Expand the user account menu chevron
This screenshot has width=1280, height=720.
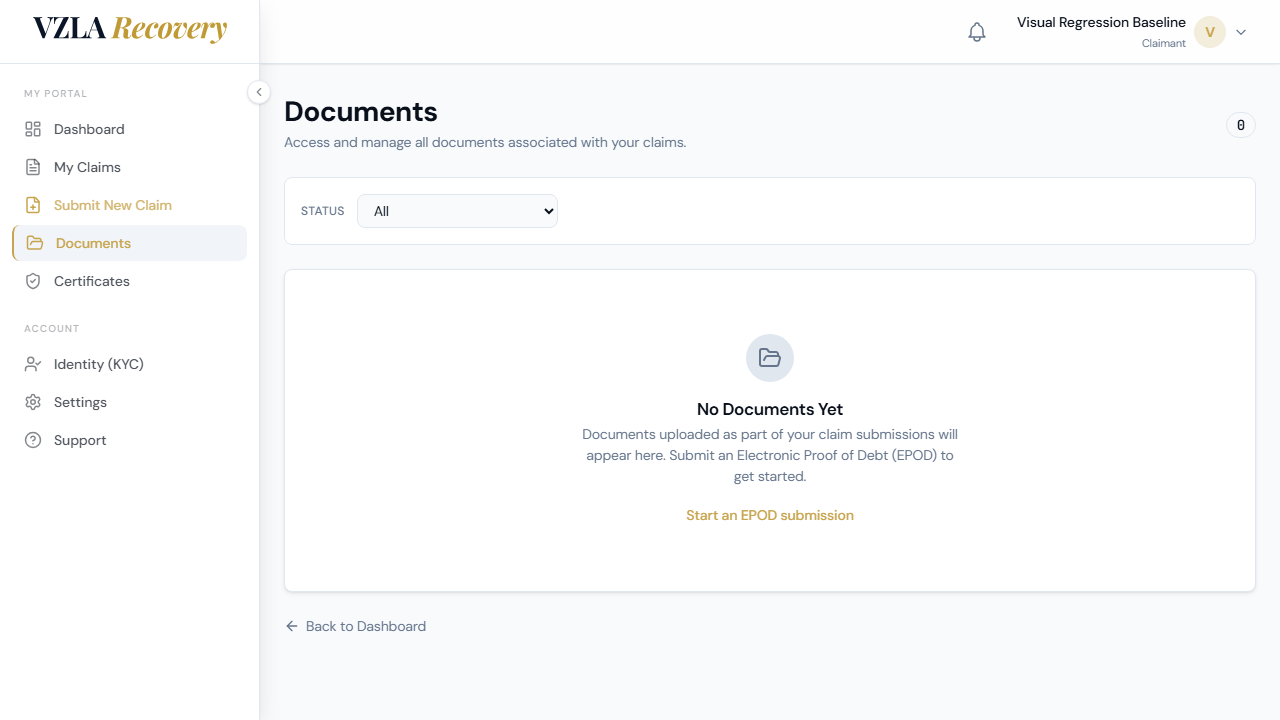[1241, 32]
